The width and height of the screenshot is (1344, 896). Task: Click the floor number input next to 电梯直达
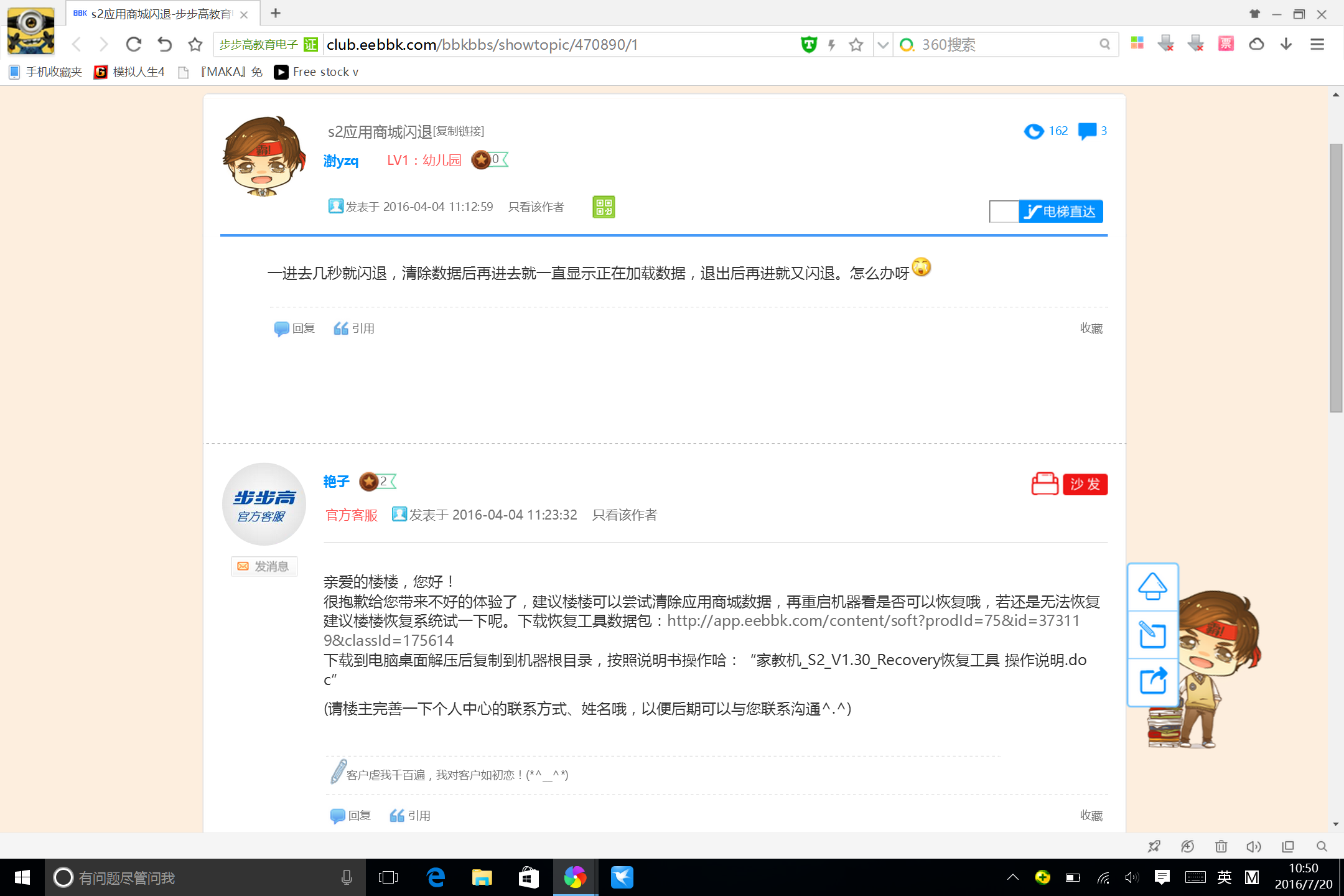click(x=1004, y=212)
